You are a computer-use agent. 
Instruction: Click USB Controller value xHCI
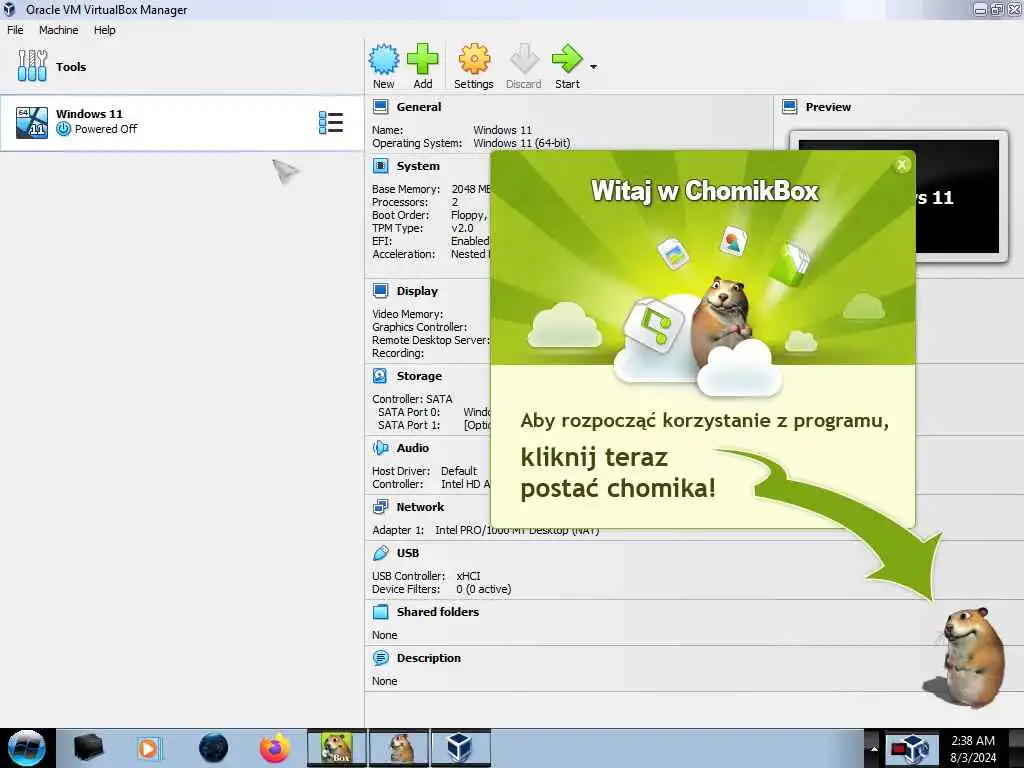[468, 576]
